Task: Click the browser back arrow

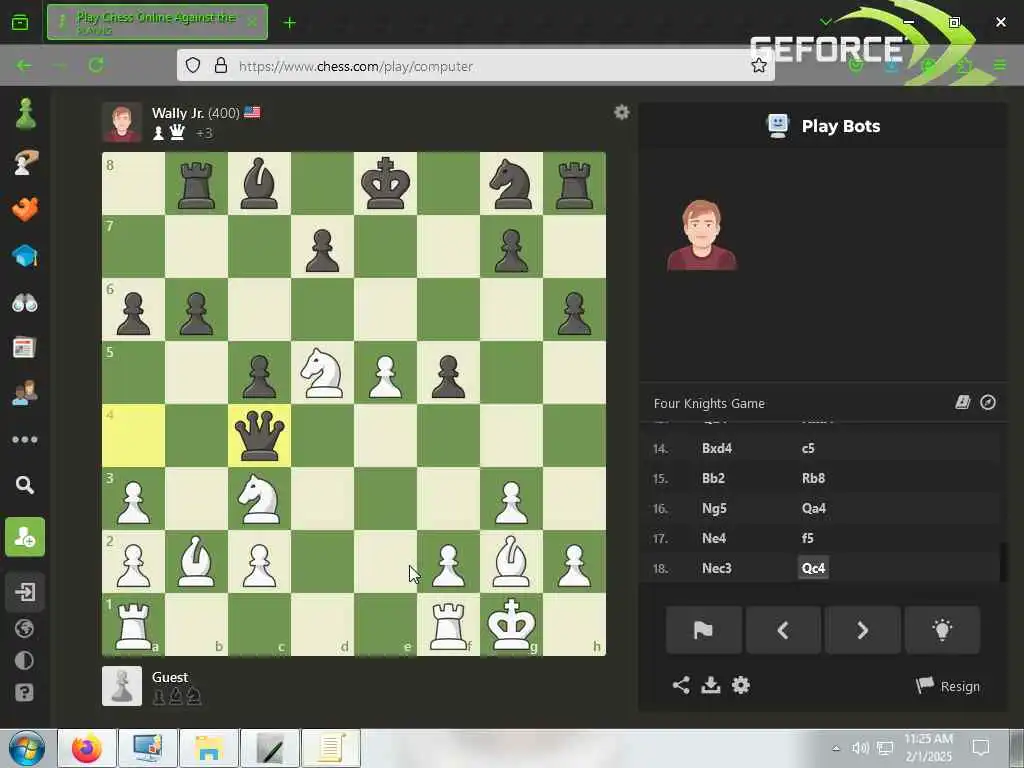Action: coord(24,65)
